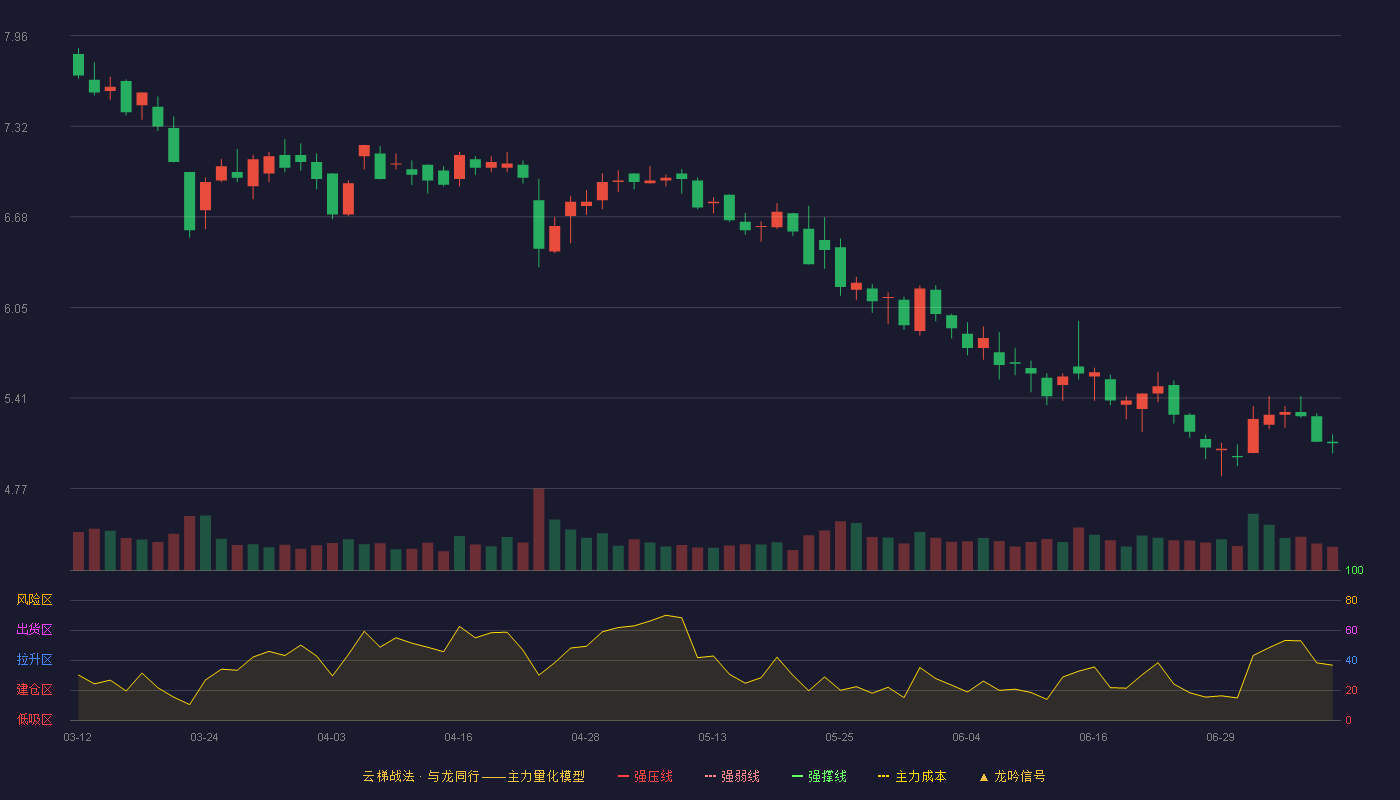This screenshot has height=800, width=1400.
Task: Select the 低吸区 zone label
Action: (34, 719)
